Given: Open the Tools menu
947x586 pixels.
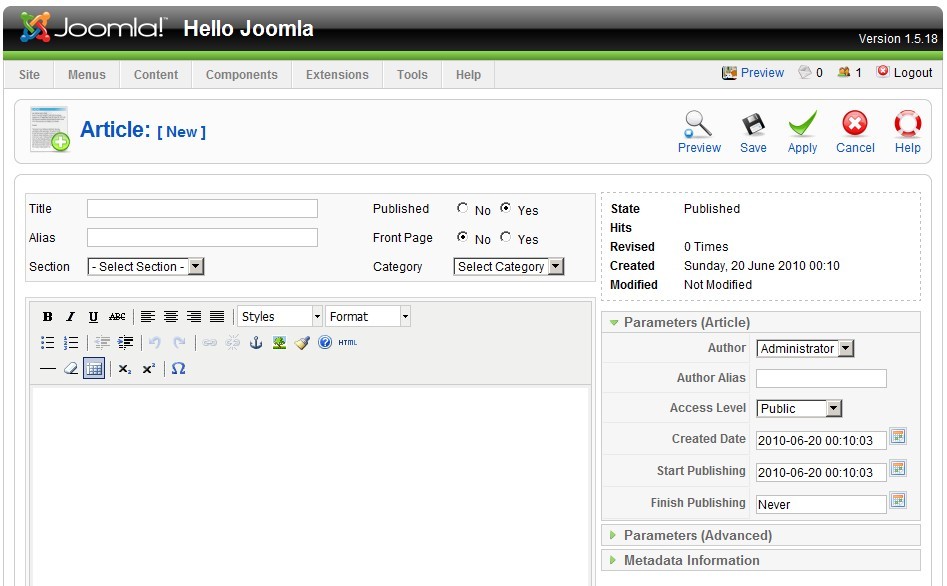Looking at the screenshot, I should 413,75.
